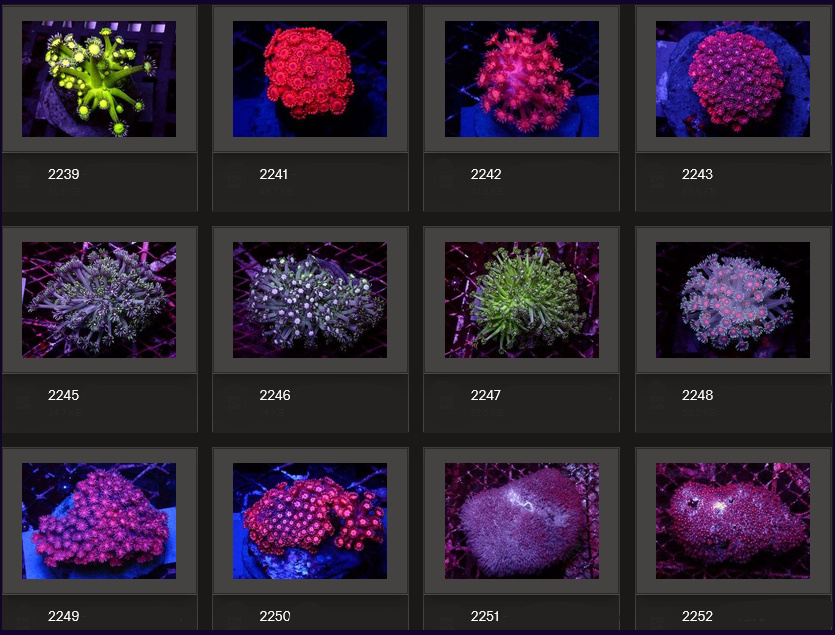Viewport: 835px width, 635px height.
Task: Select the green coral thumbnail 2247
Action: [x=522, y=300]
